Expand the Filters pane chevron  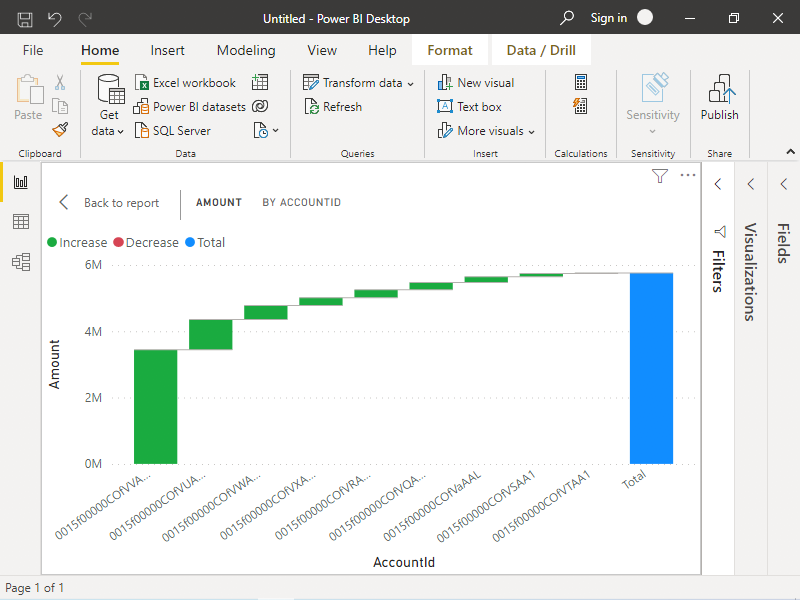[x=718, y=184]
